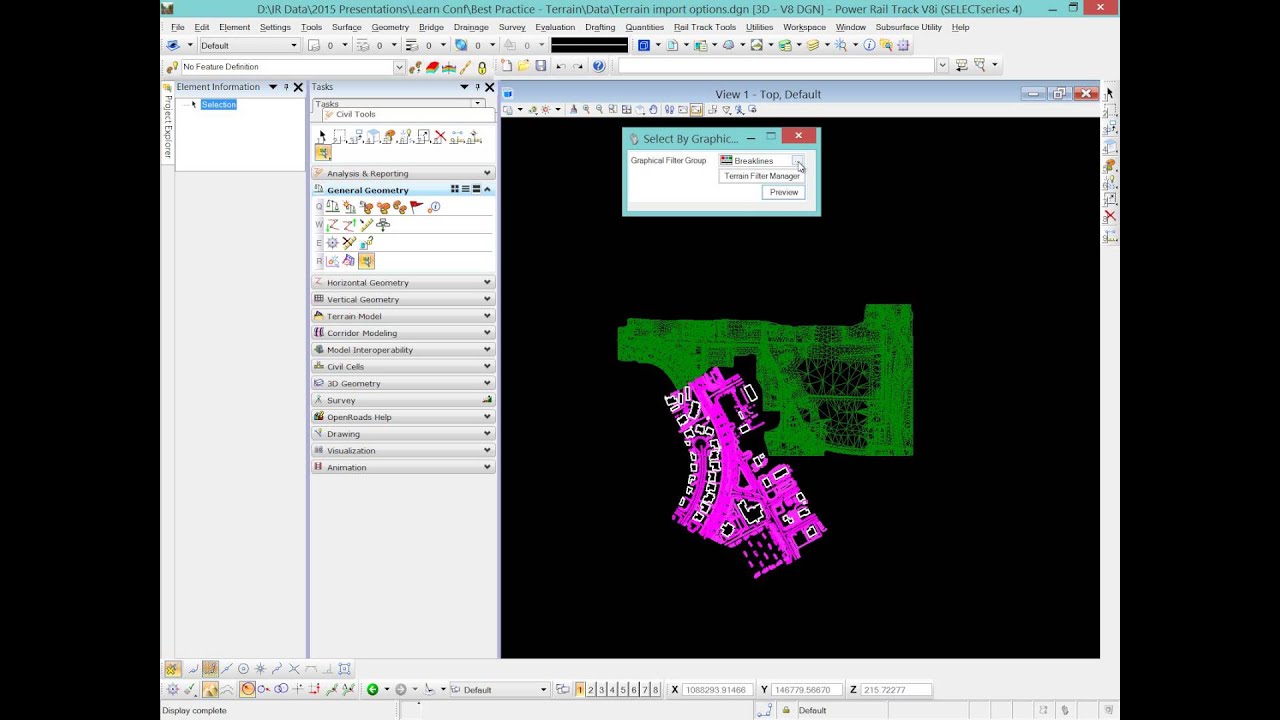Image resolution: width=1280 pixels, height=720 pixels.
Task: Expand the Corridor Modeling task group
Action: (x=403, y=333)
